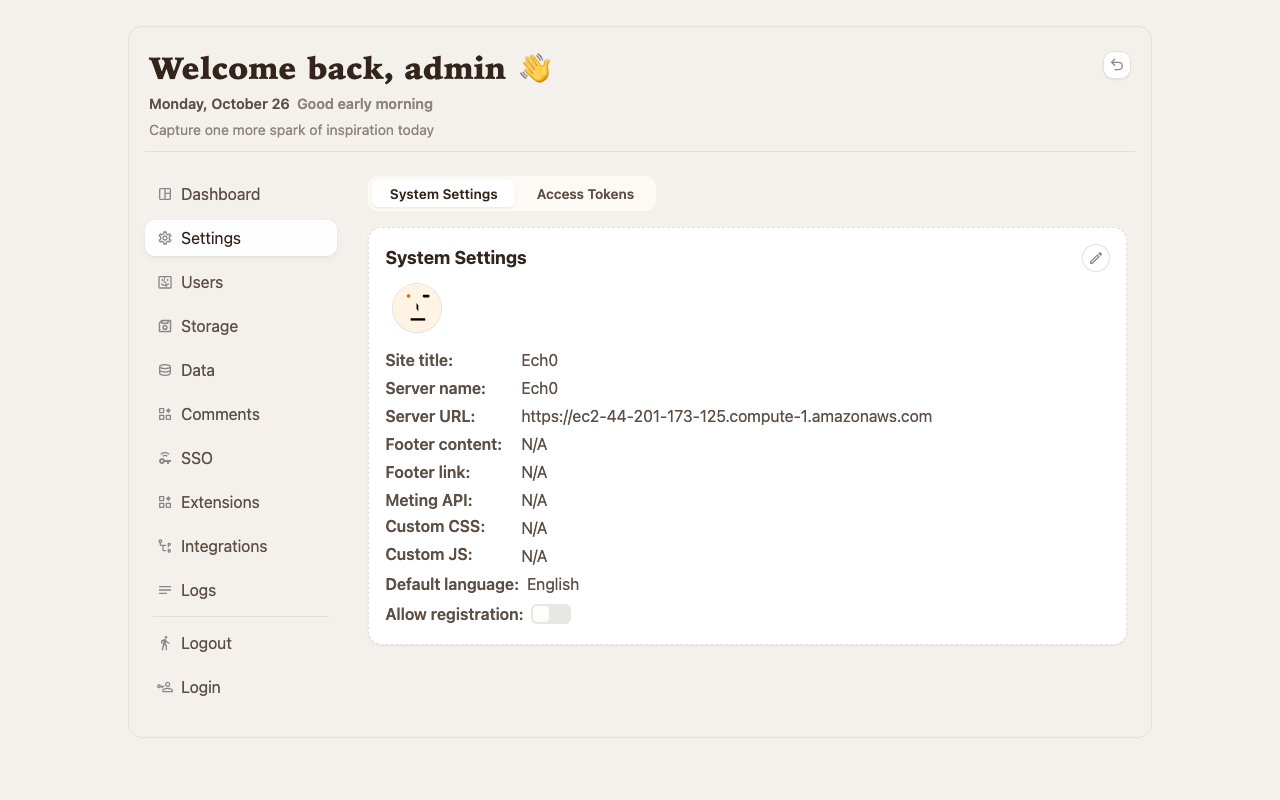1280x800 pixels.
Task: Click the Login user icon
Action: coord(165,687)
